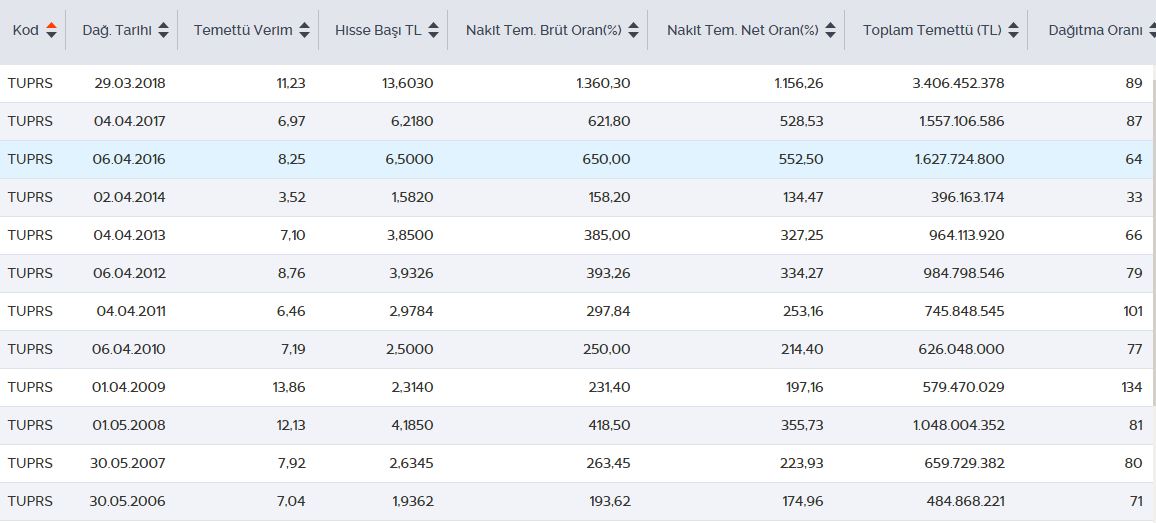This screenshot has height=523, width=1156.
Task: Click gross ratio value 1.360,30
Action: pos(603,83)
